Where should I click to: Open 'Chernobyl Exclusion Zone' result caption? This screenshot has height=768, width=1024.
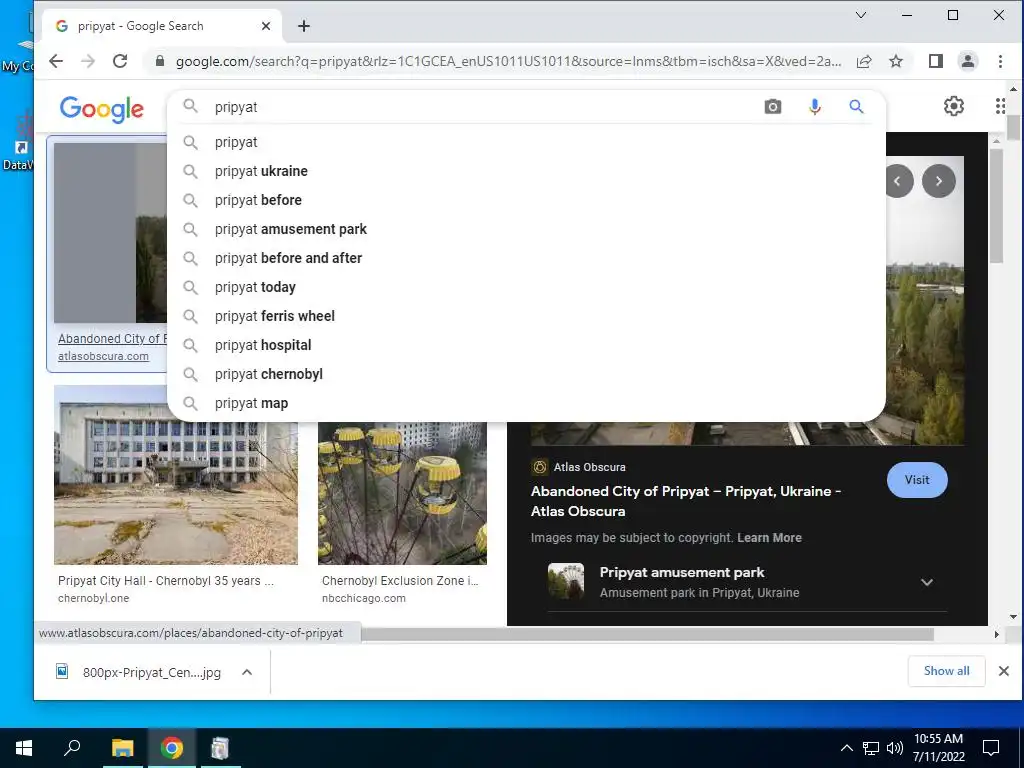(400, 581)
